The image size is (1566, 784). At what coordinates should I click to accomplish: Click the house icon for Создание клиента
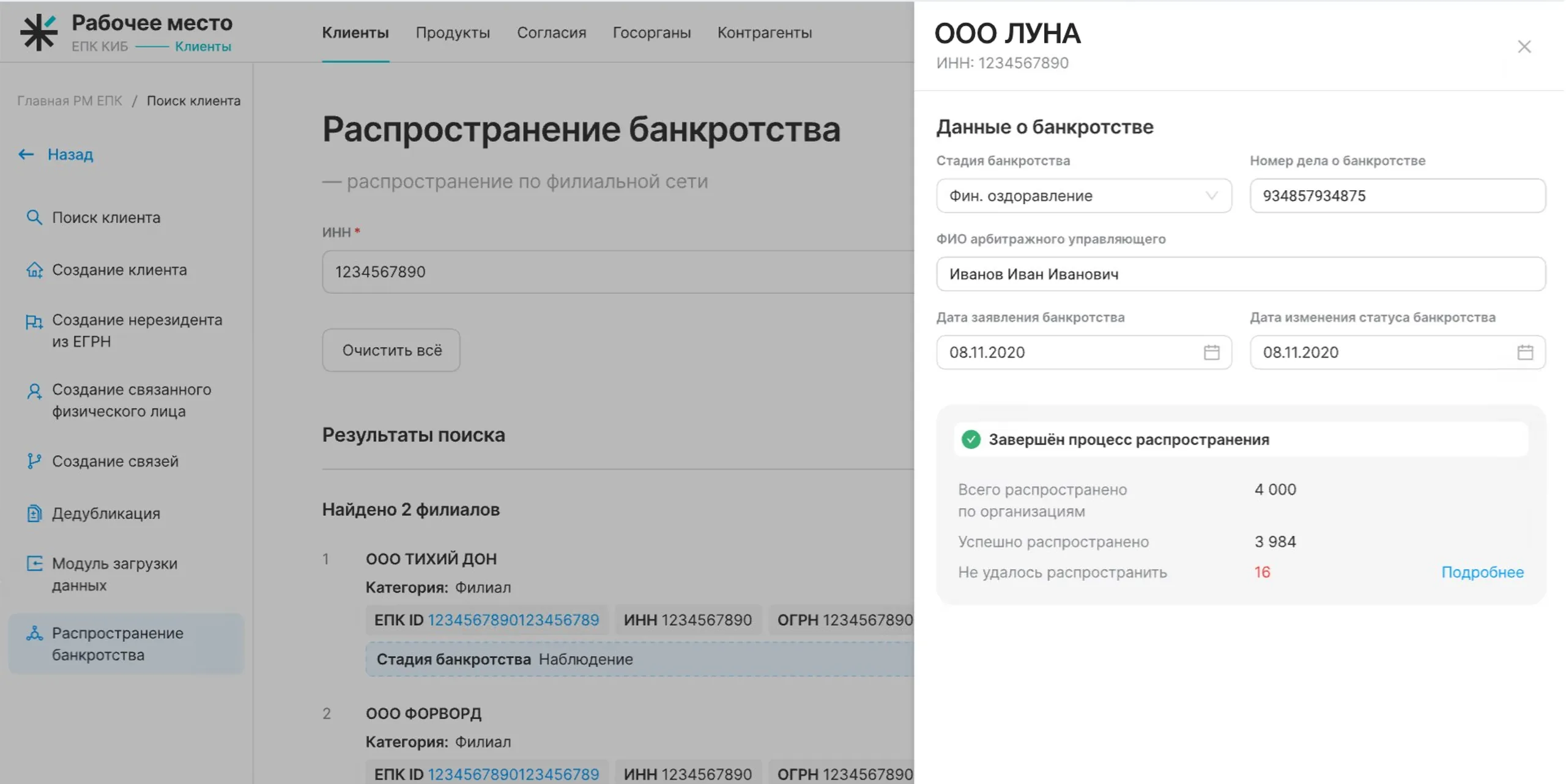(34, 270)
